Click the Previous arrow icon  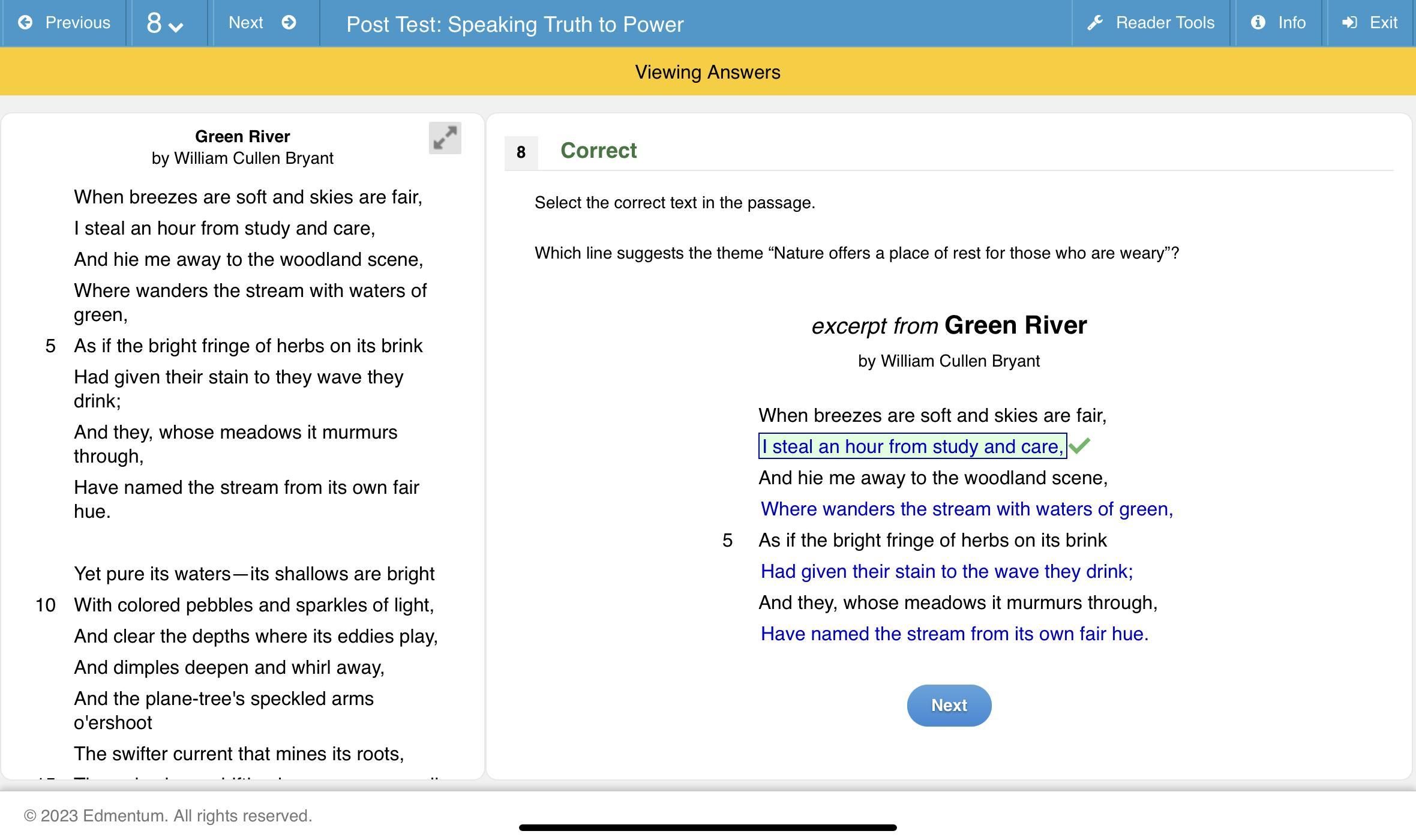point(25,23)
